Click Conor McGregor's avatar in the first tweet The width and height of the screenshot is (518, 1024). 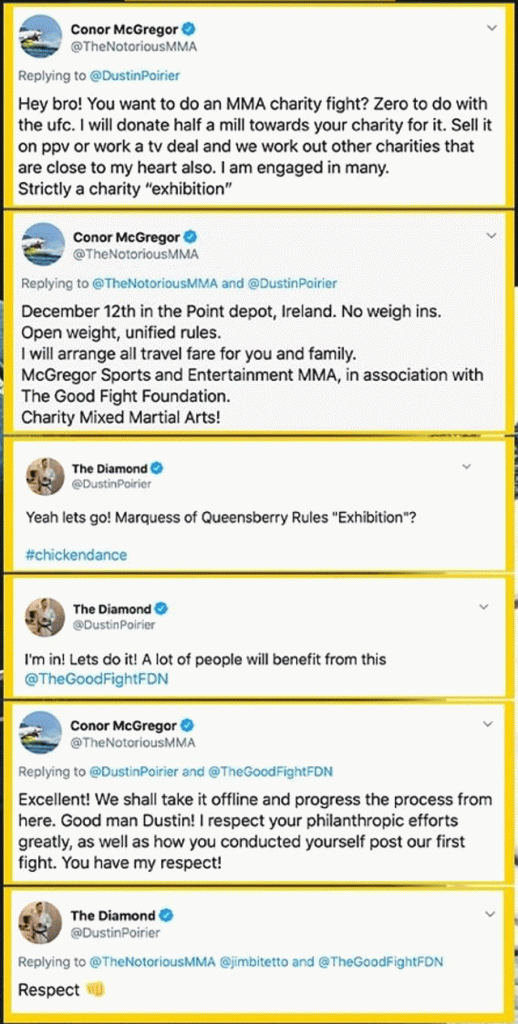coord(40,37)
